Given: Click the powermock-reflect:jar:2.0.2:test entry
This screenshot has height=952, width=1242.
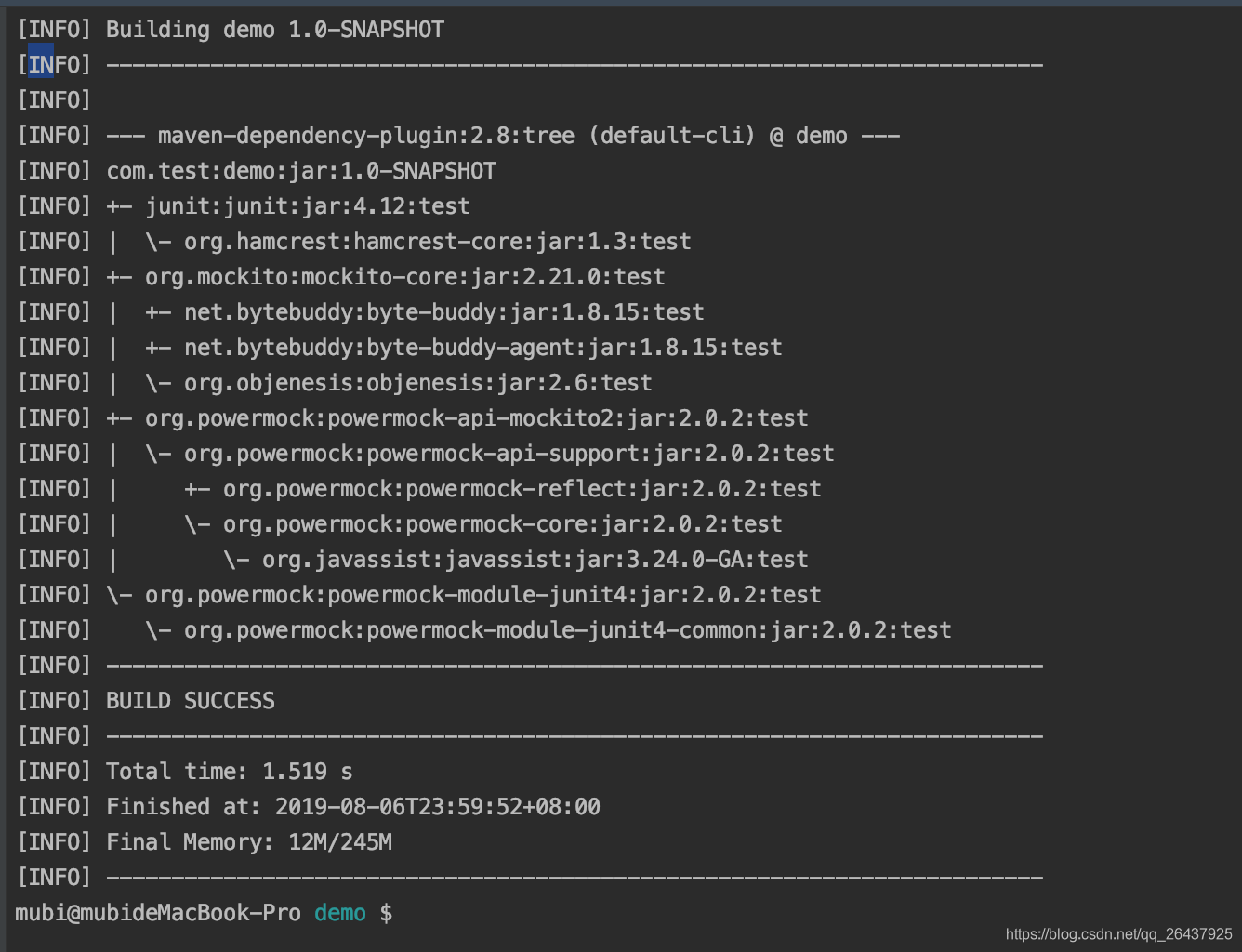Looking at the screenshot, I should [x=522, y=489].
